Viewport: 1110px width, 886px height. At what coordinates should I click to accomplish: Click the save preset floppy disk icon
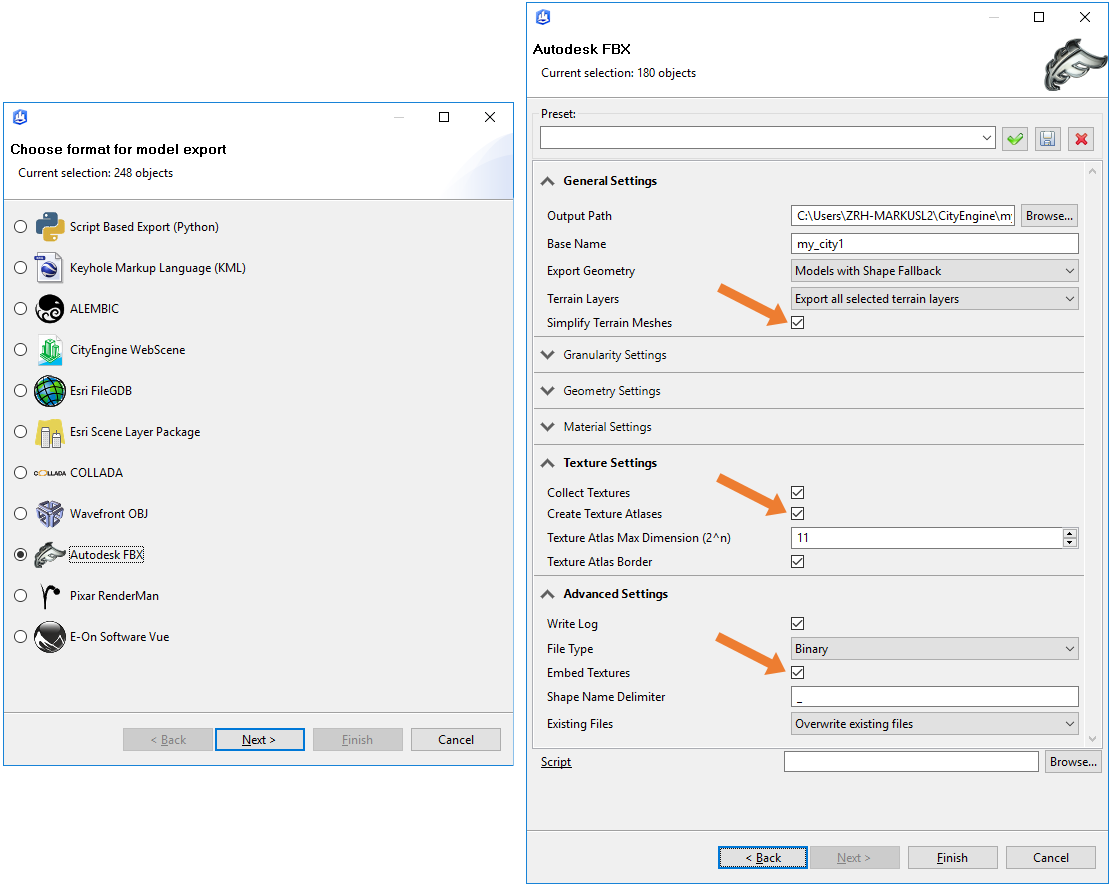1047,139
